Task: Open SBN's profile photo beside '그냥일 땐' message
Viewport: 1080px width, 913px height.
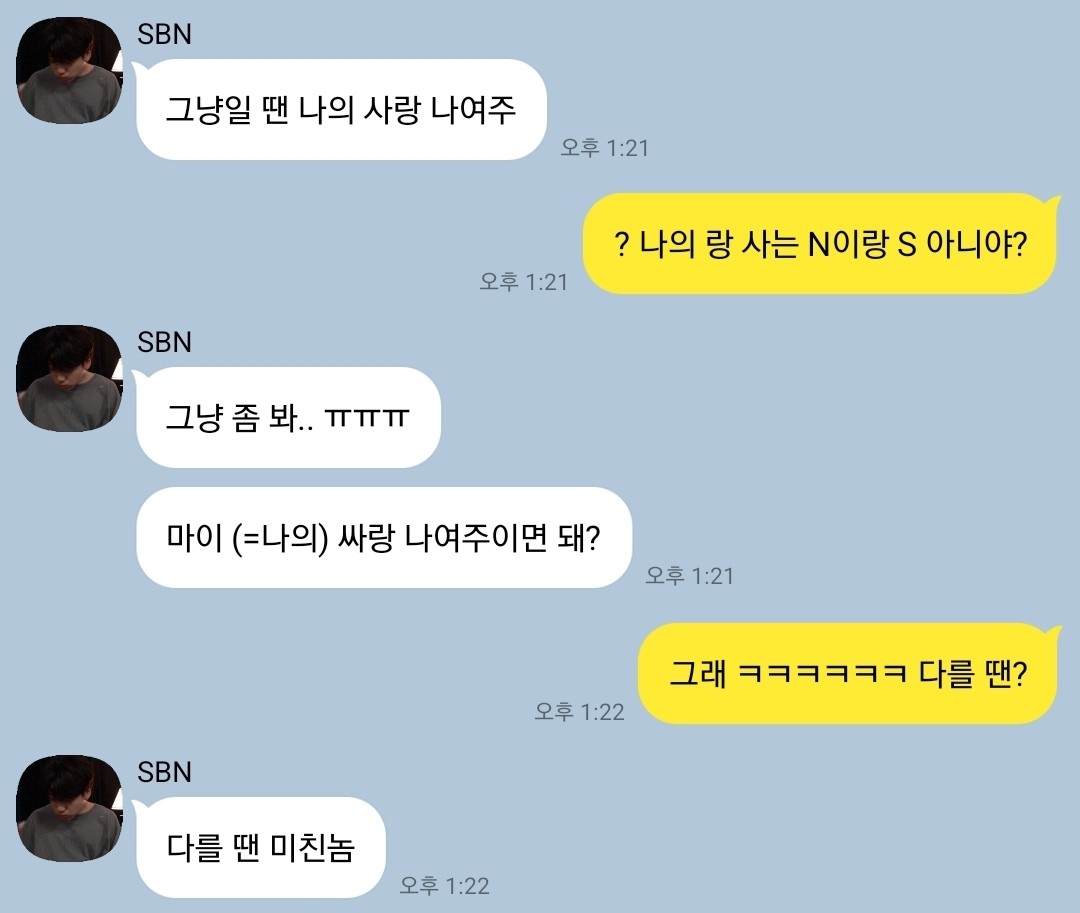Action: 69,71
